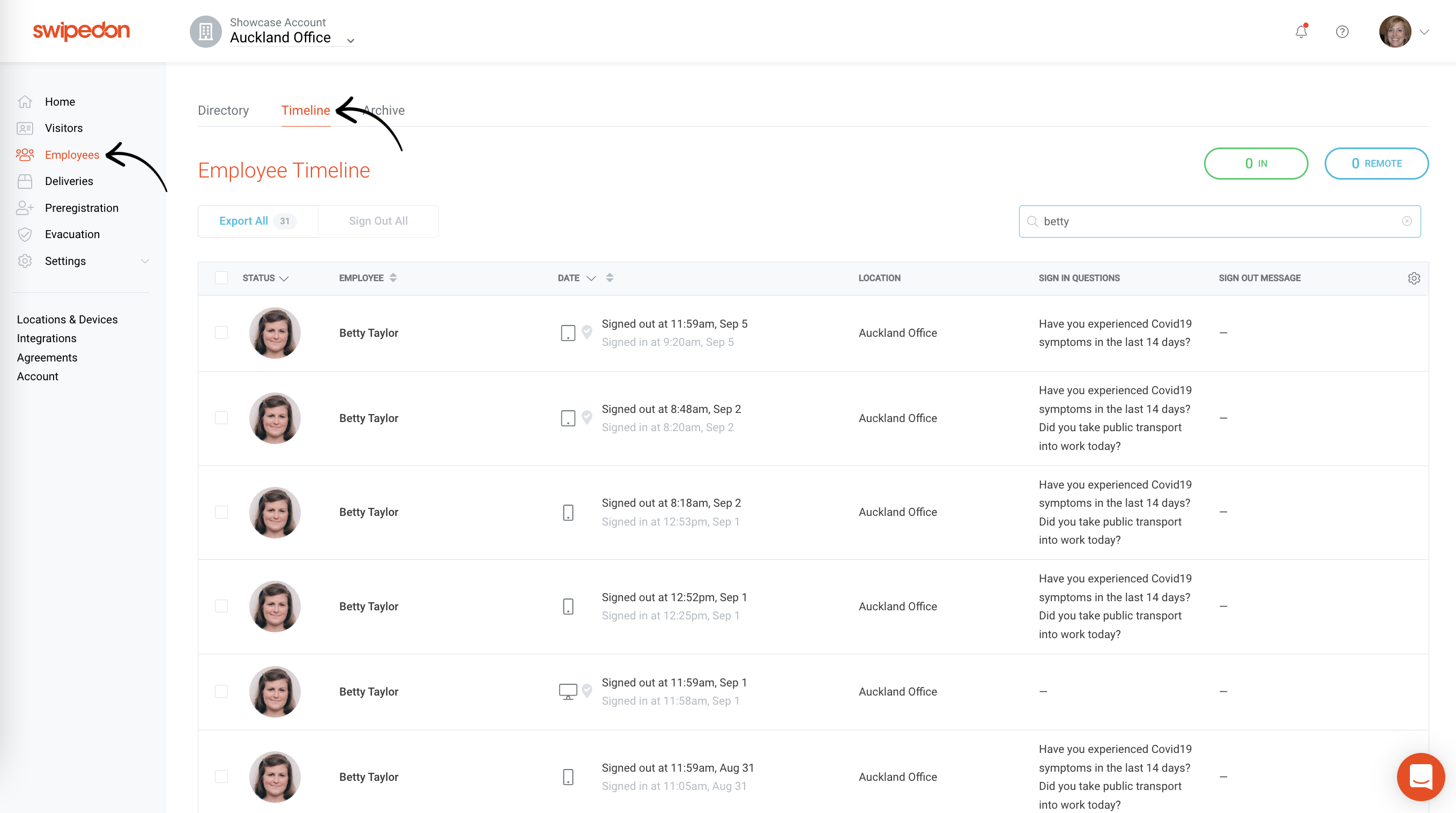Image resolution: width=1456 pixels, height=813 pixels.
Task: Switch to the Directory tab
Action: coord(223,110)
